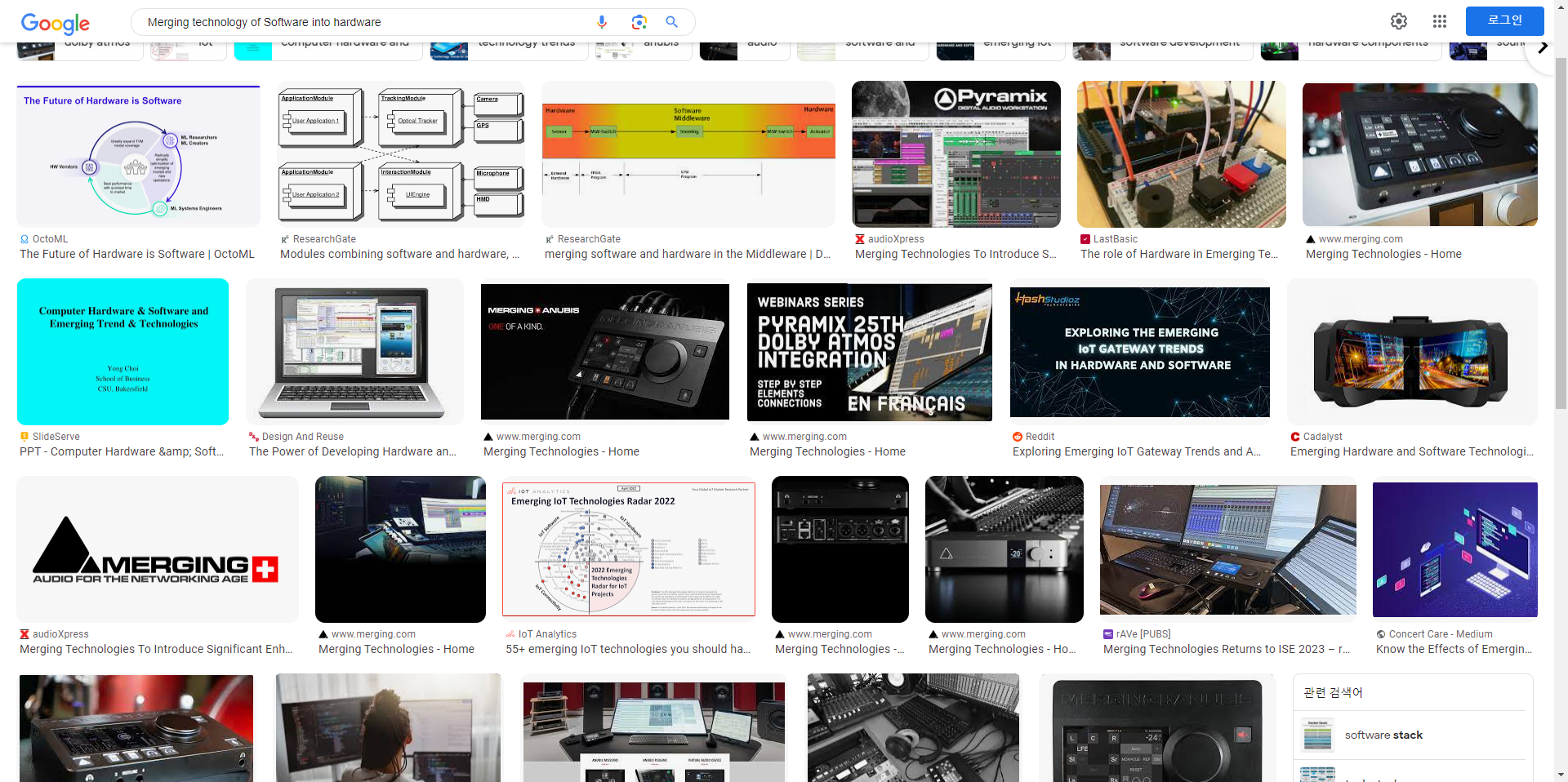
Task: Open 'The Future of Hardware is Software' image
Action: (138, 156)
